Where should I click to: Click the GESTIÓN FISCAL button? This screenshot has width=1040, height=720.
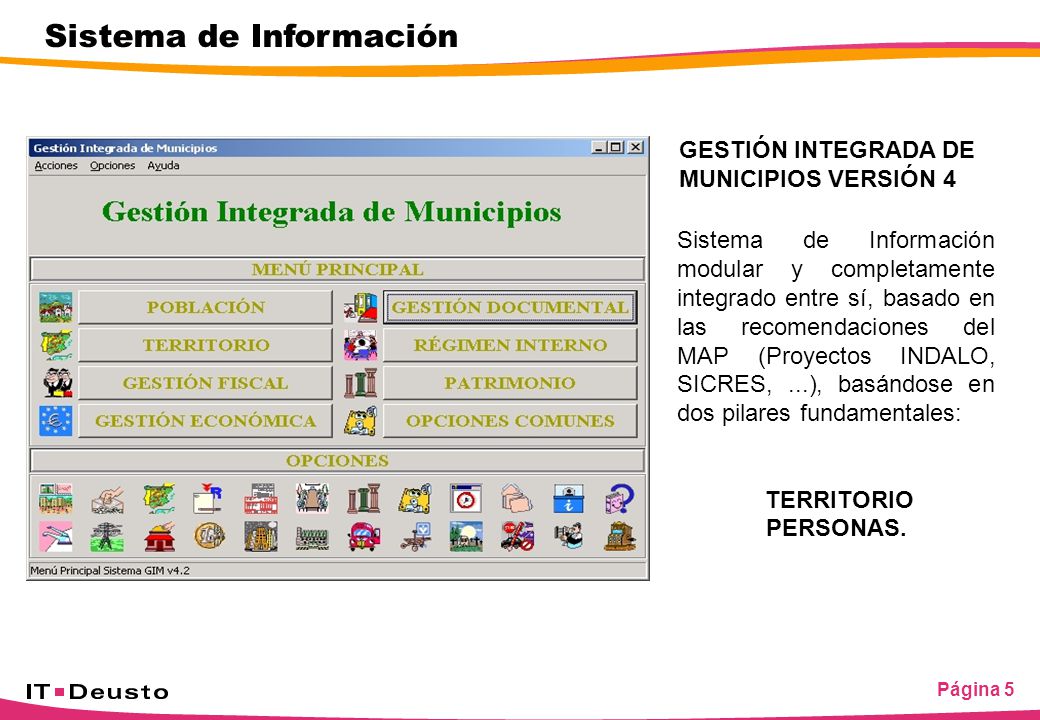[206, 383]
